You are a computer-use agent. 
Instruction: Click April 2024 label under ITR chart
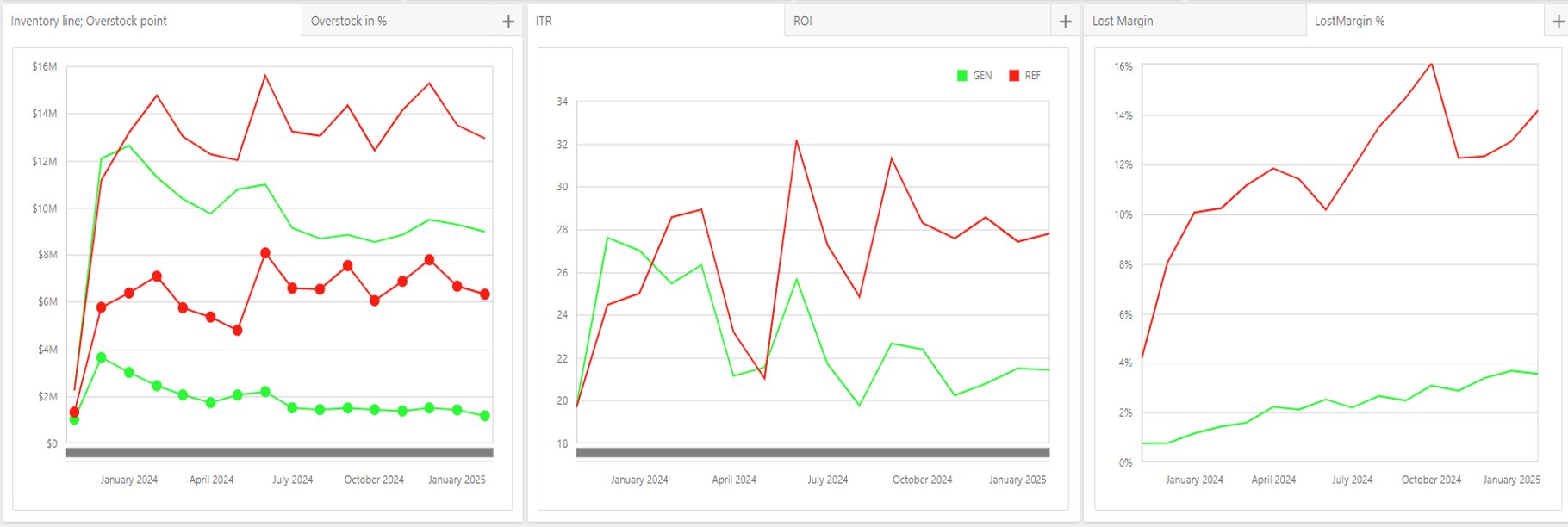(x=734, y=480)
